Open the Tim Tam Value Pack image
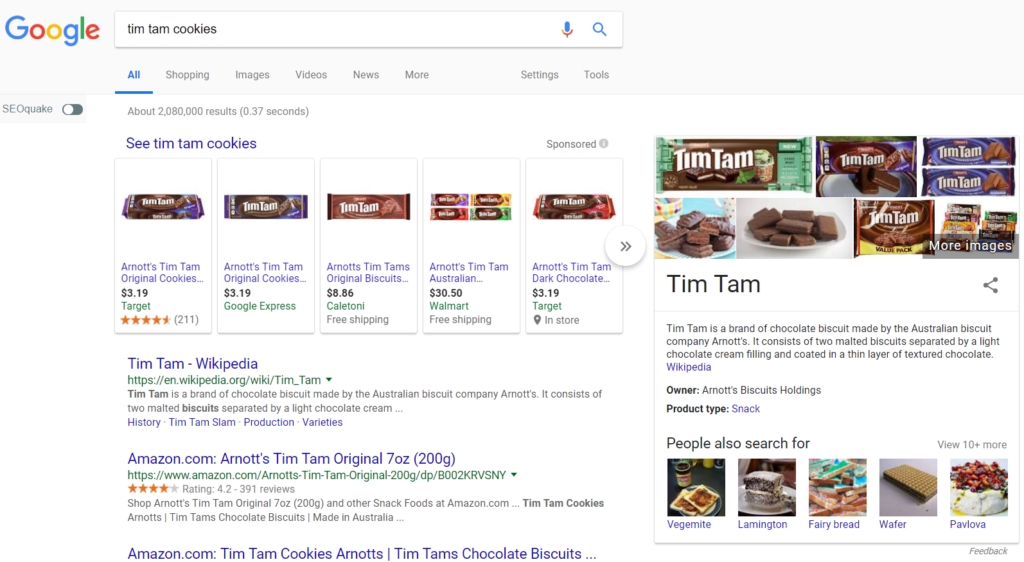Viewport: 1024px width, 562px height. coord(893,228)
